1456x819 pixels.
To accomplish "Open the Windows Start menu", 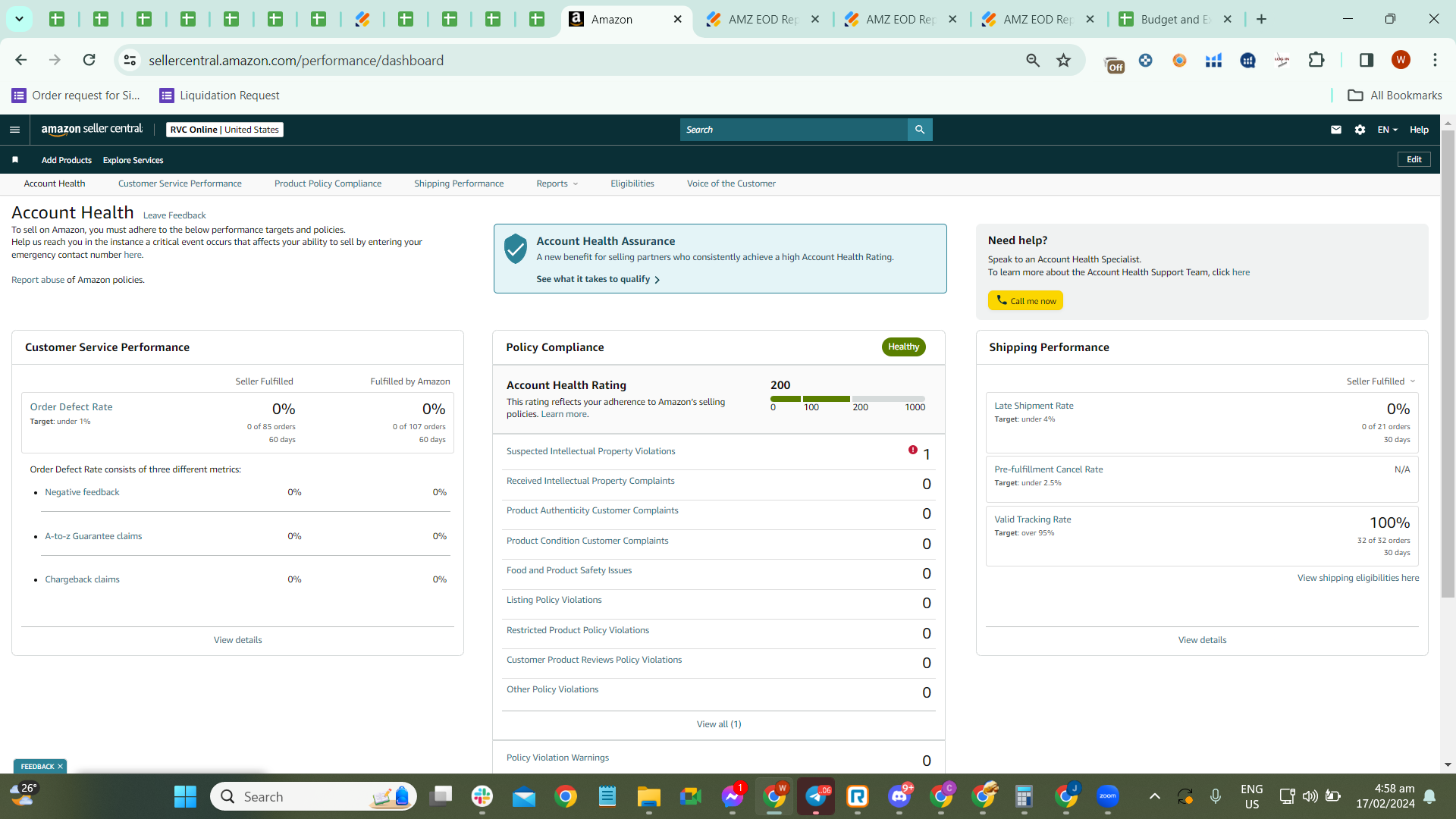I will 185,797.
